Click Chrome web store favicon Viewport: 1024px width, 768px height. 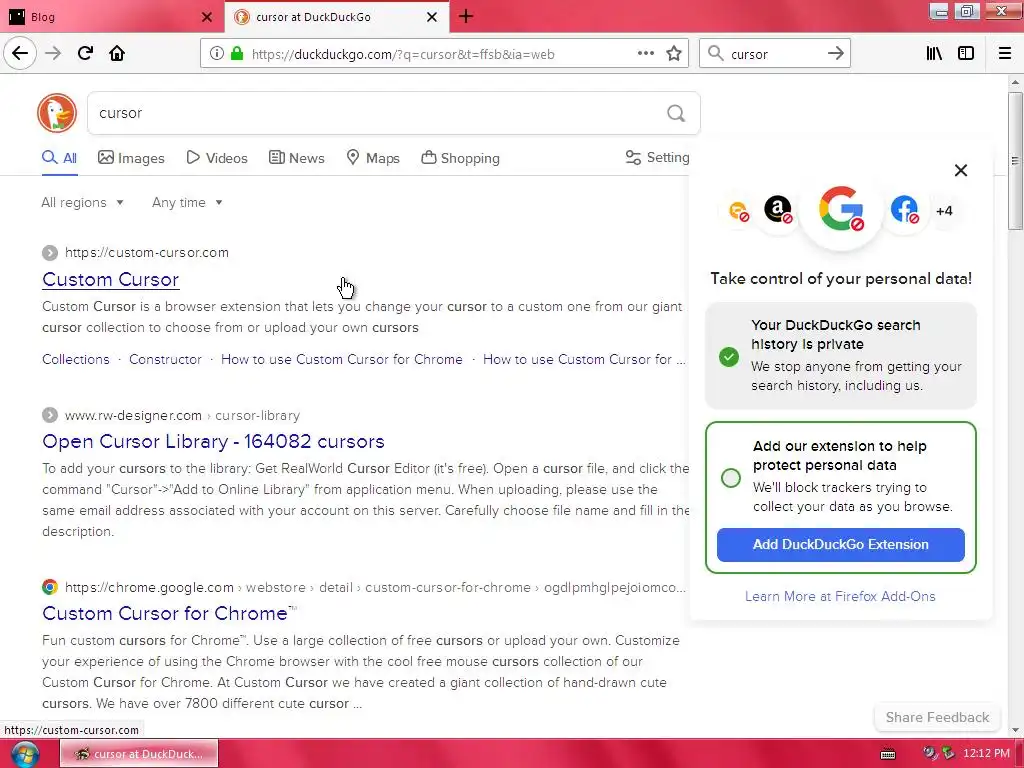tap(50, 587)
